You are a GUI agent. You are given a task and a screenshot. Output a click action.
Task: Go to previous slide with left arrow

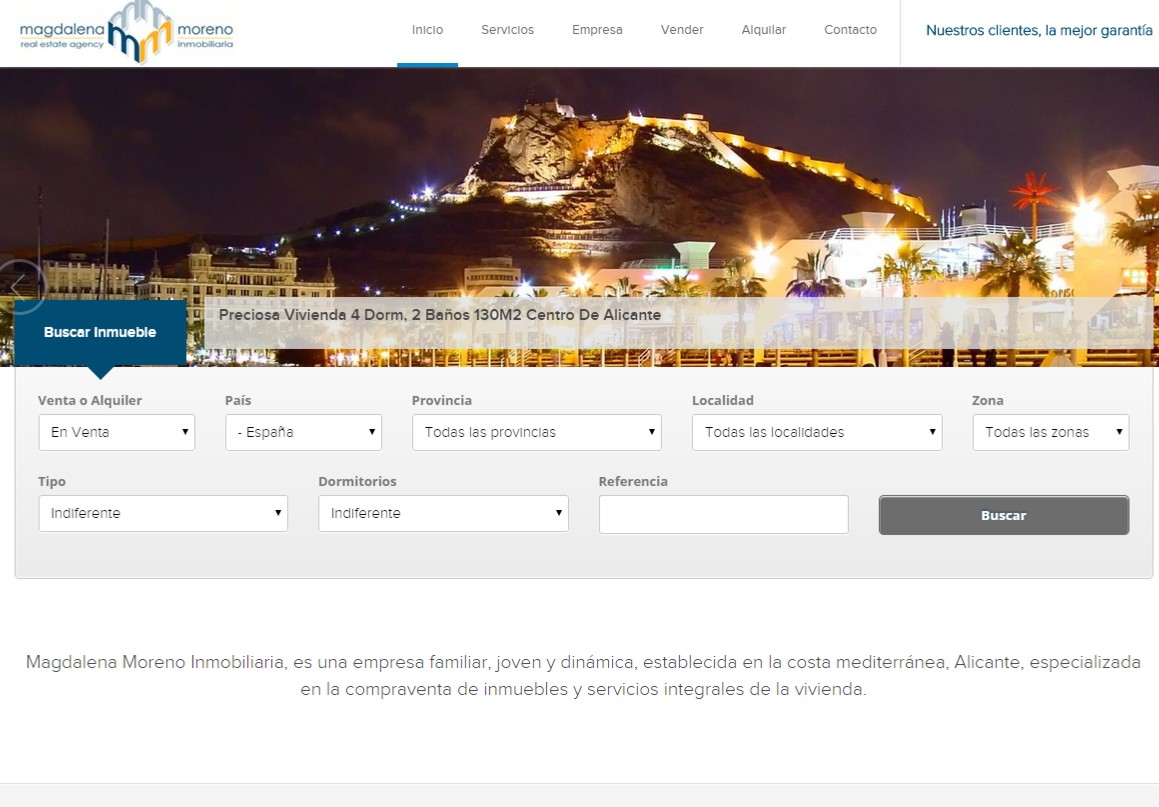[19, 285]
